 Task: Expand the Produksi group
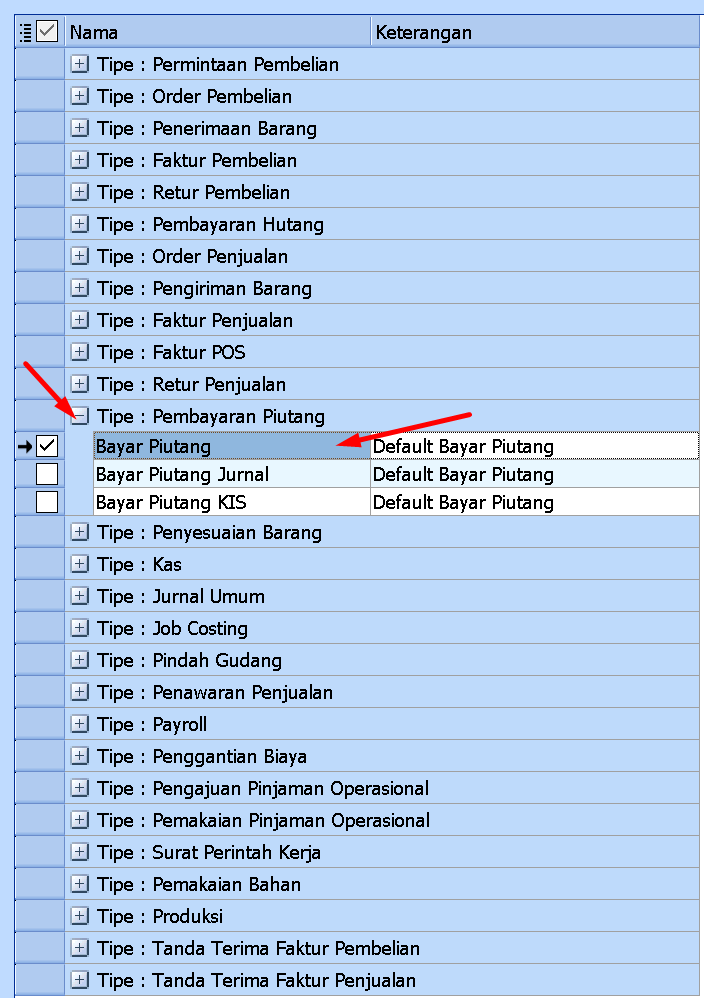click(80, 917)
